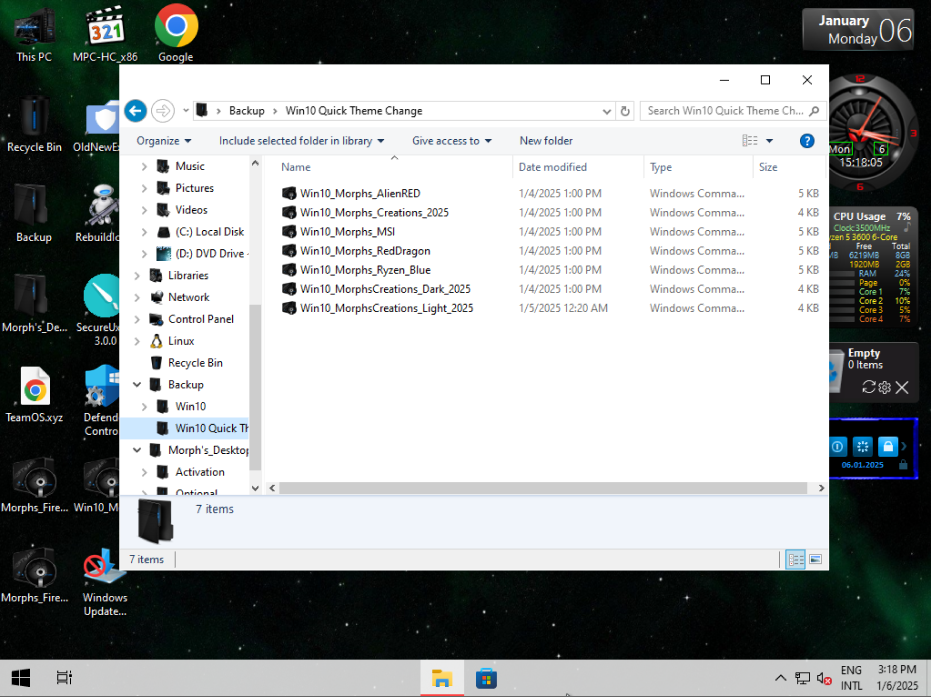Select Win10_MorphsCreations_Dark_2025 file icon
Screen dimensions: 931x697
tap(289, 289)
